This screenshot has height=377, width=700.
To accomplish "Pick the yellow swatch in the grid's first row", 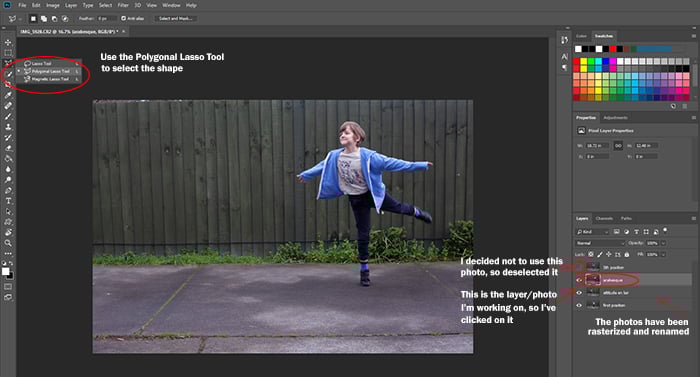I will click(584, 61).
